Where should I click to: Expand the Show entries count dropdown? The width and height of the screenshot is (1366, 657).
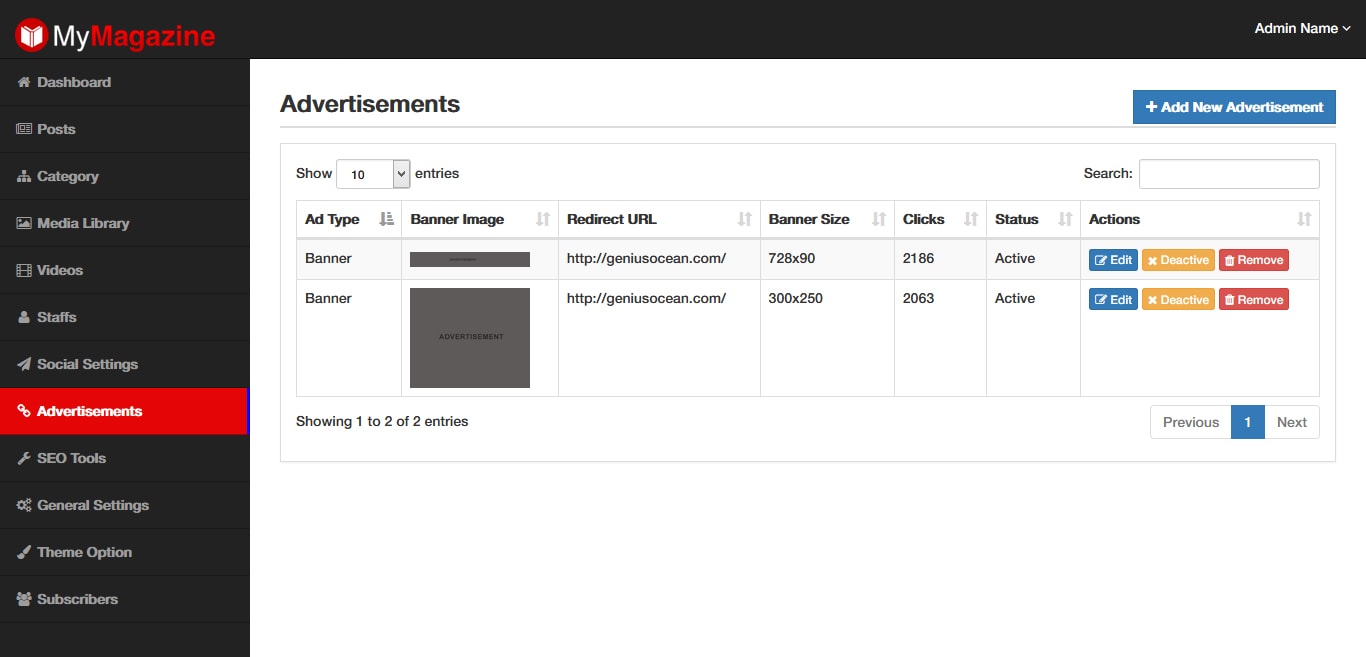pyautogui.click(x=373, y=174)
